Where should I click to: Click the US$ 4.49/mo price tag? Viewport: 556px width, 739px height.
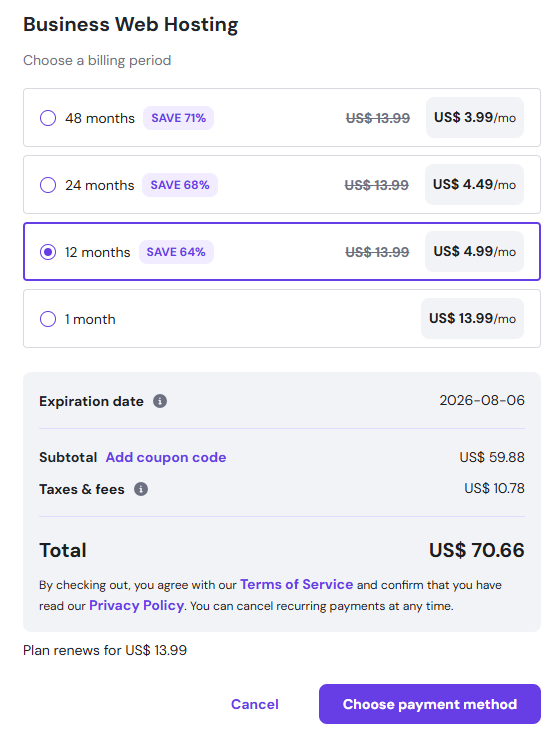tap(474, 184)
